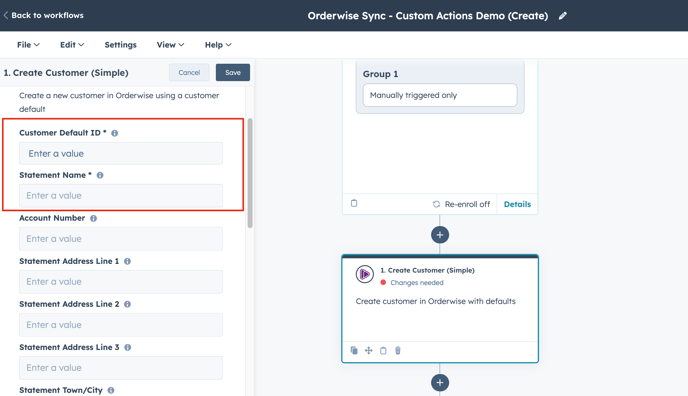688x396 pixels.
Task: Focus the Account Number input field
Action: [121, 239]
